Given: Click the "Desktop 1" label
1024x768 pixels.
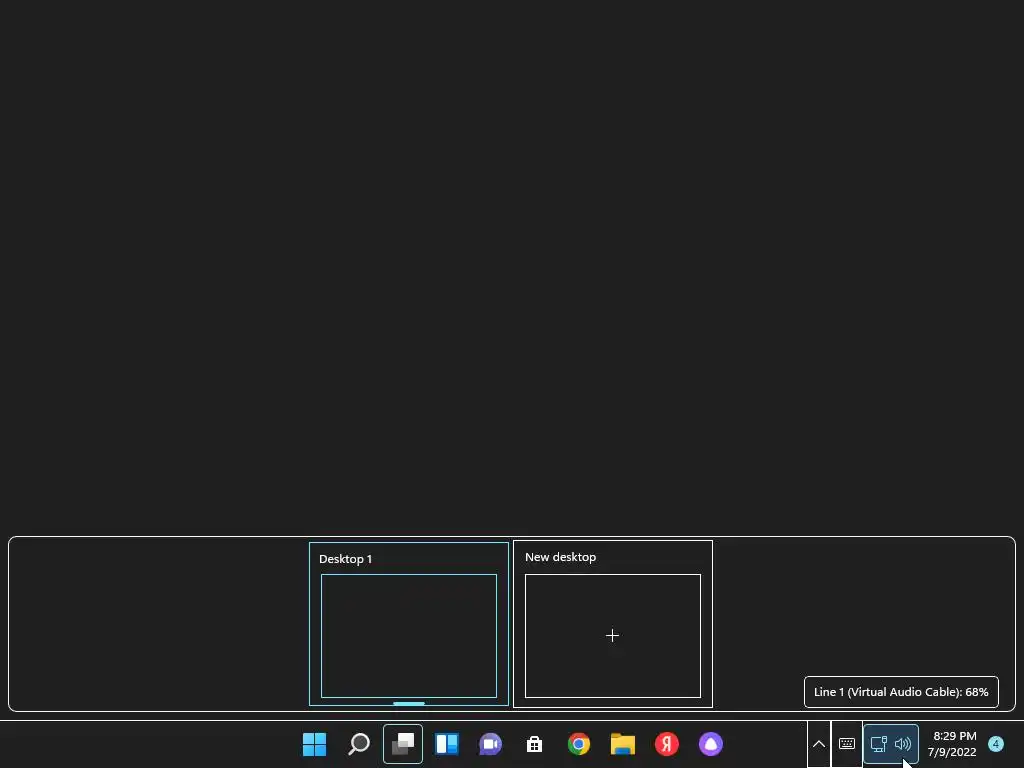Looking at the screenshot, I should pos(345,559).
